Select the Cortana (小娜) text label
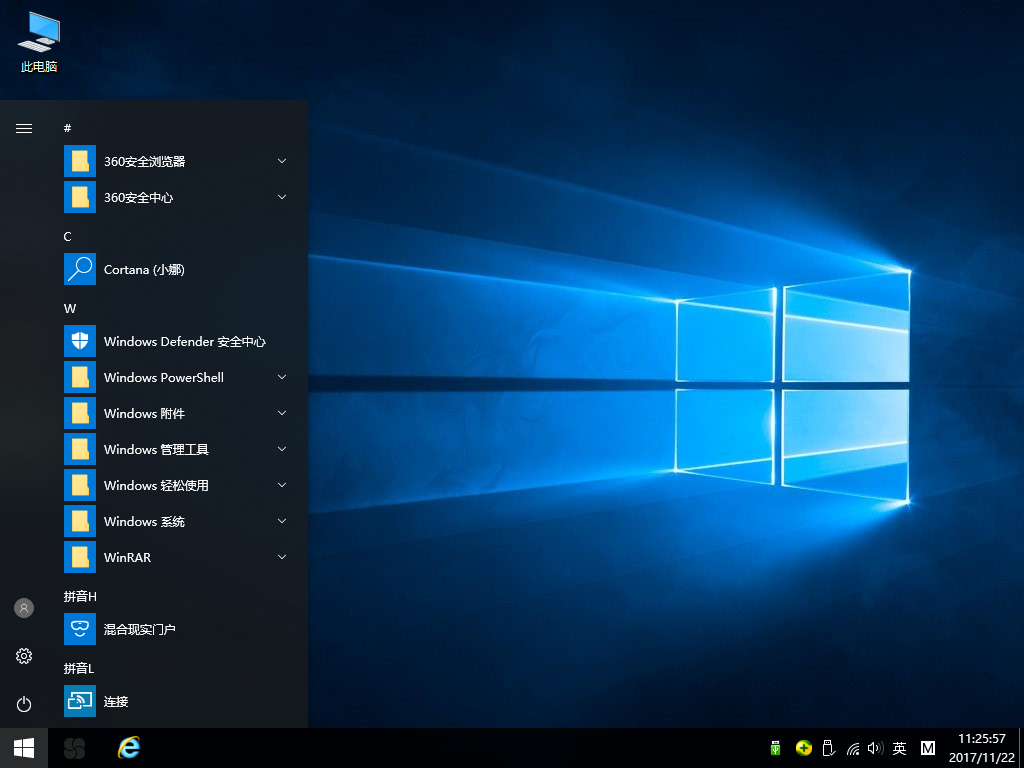Screen dimensions: 1024x768 click(144, 270)
